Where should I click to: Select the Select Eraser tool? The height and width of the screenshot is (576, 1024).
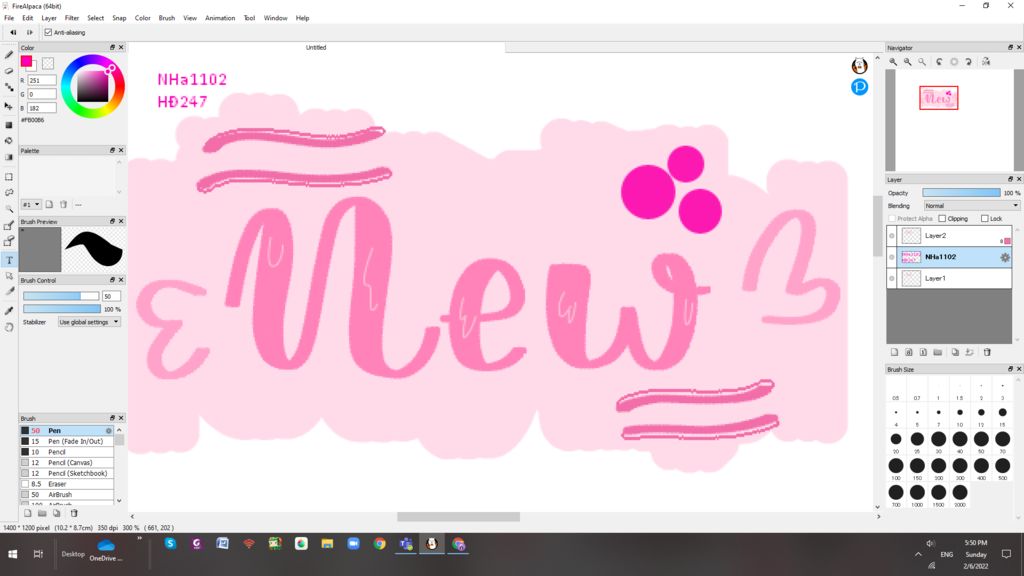(x=9, y=242)
